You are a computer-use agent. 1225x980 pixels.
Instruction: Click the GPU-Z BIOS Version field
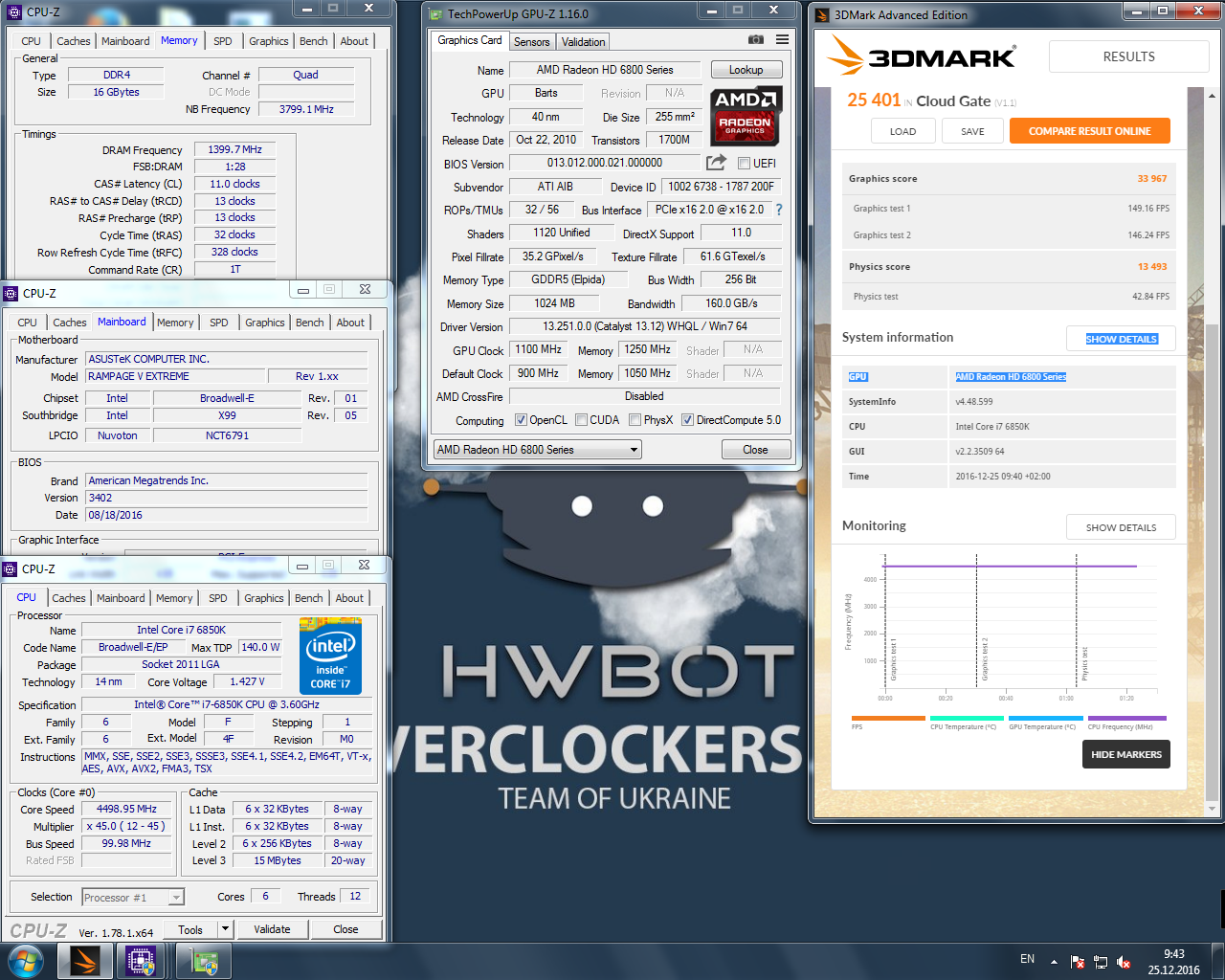(605, 163)
